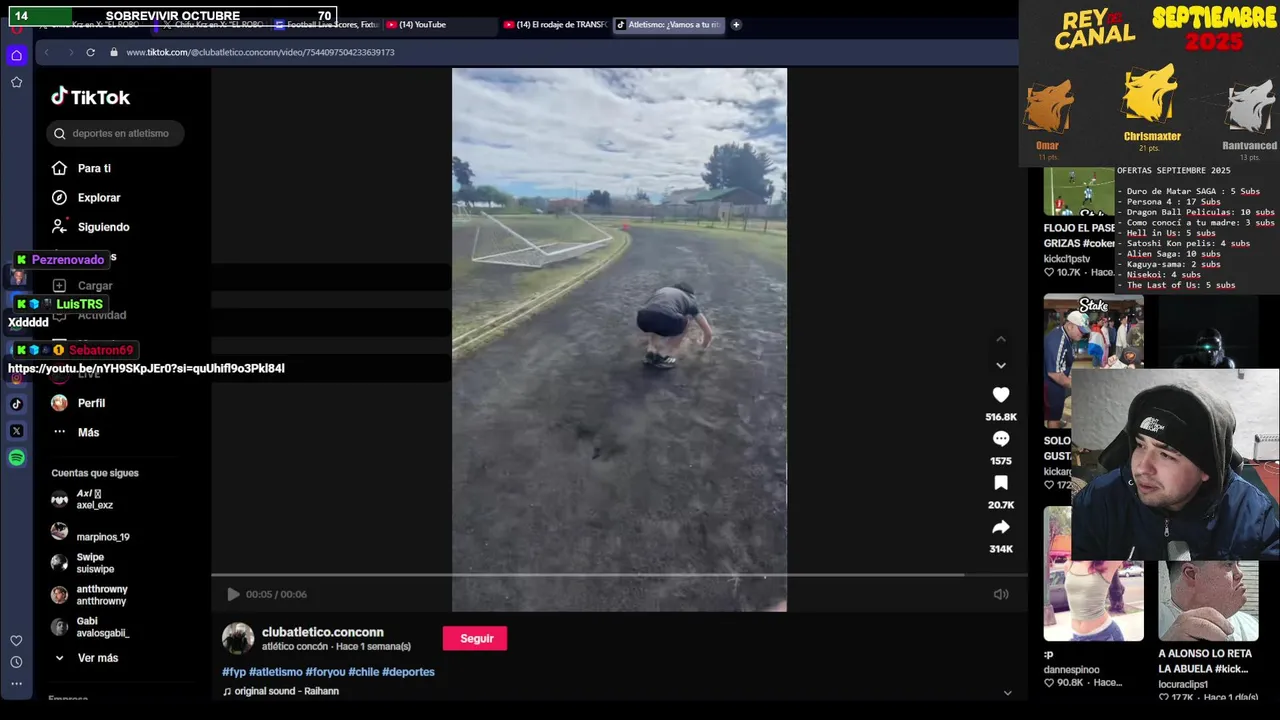Click the Cargar upload item
Image resolution: width=1280 pixels, height=720 pixels.
(x=83, y=286)
